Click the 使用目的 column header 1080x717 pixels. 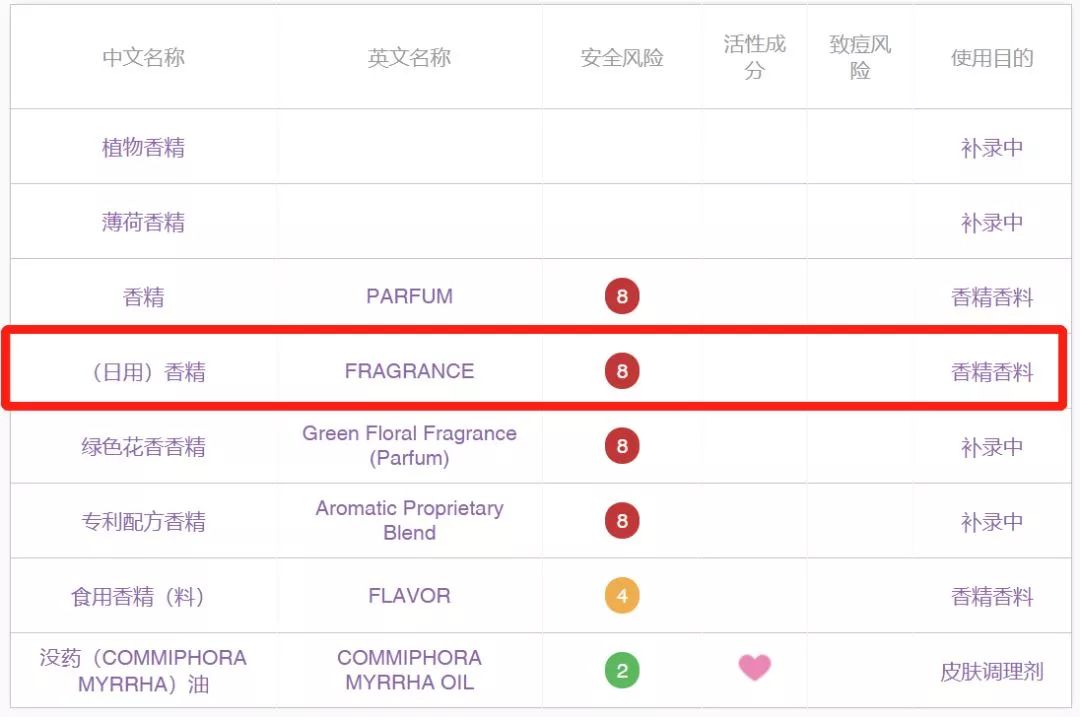(992, 58)
